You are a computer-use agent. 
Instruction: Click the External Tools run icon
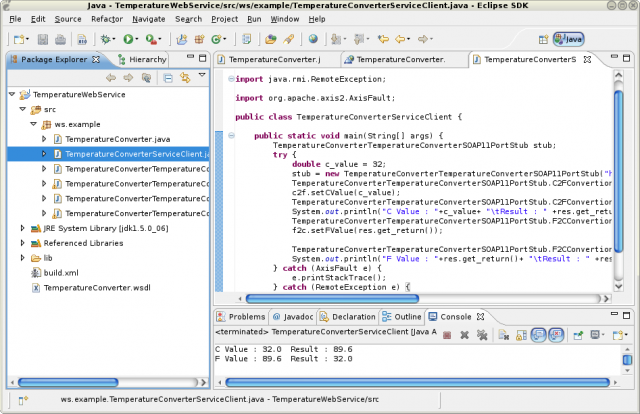151,39
